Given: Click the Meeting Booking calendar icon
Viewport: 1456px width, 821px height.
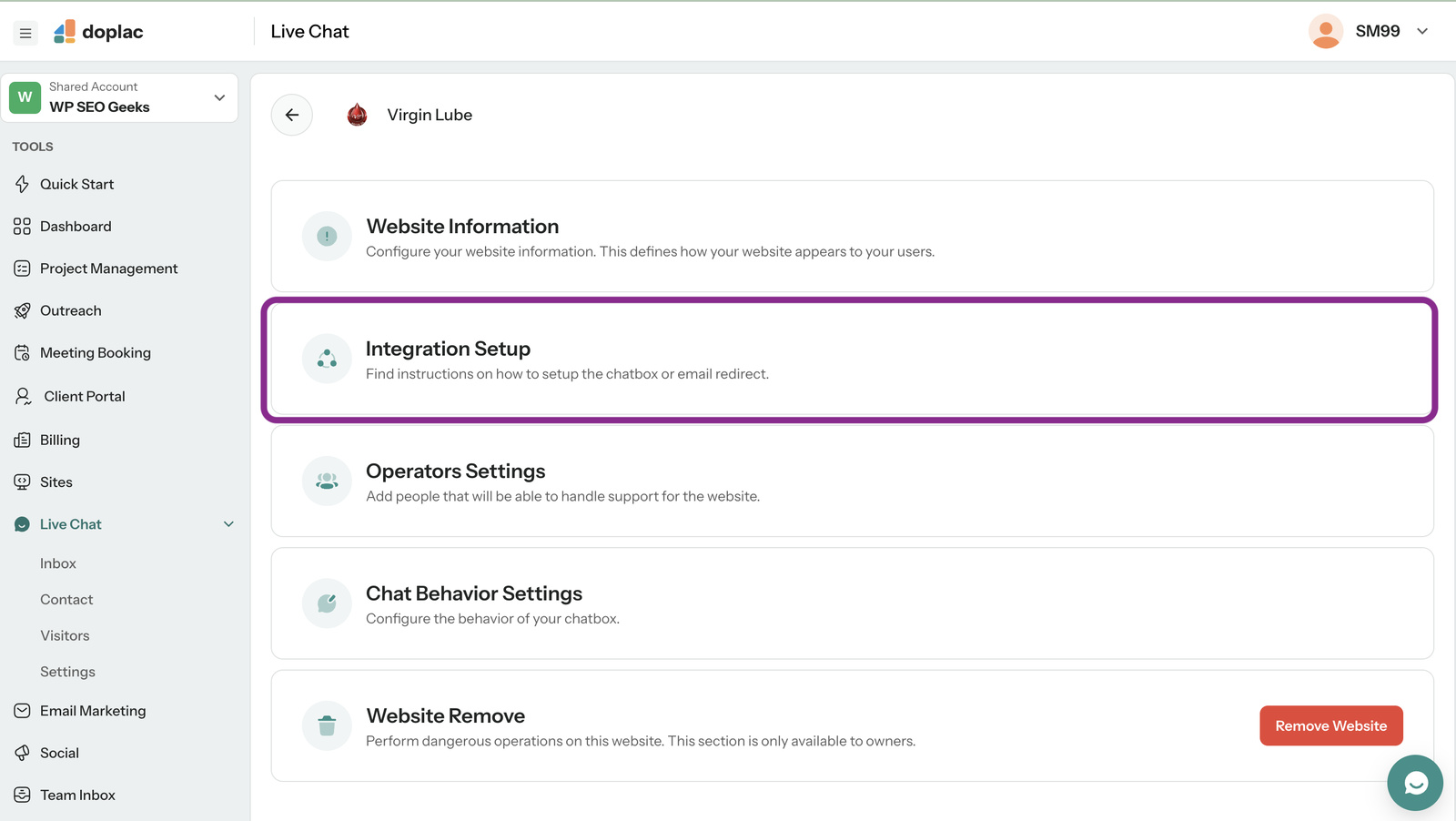Looking at the screenshot, I should (22, 353).
